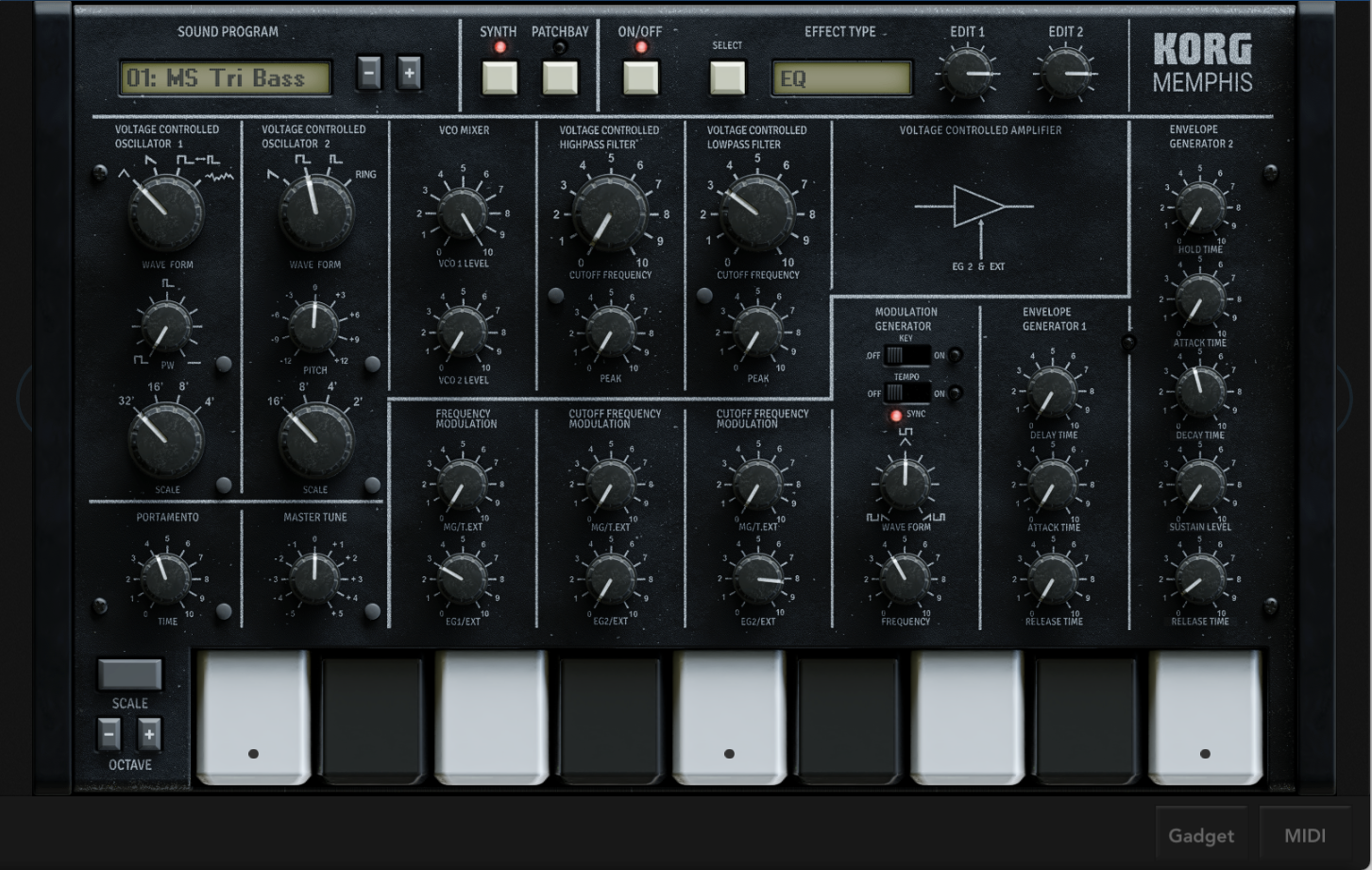Toggle the SYNTH button

tap(500, 77)
